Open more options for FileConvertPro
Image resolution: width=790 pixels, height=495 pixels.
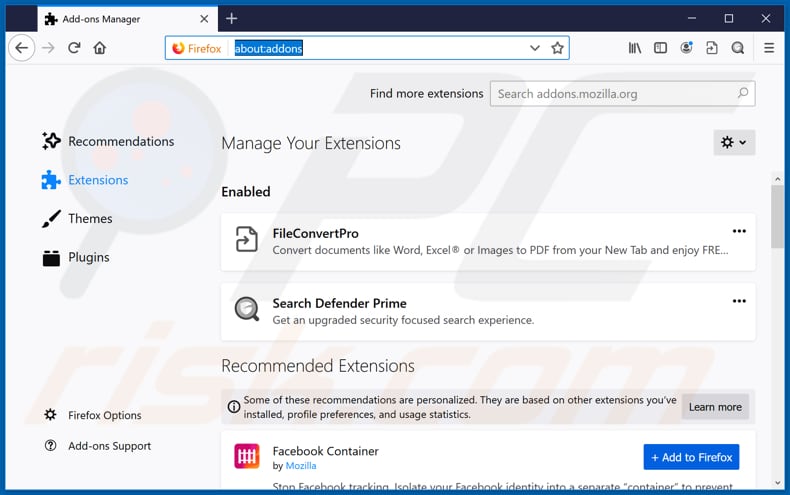pyautogui.click(x=739, y=231)
